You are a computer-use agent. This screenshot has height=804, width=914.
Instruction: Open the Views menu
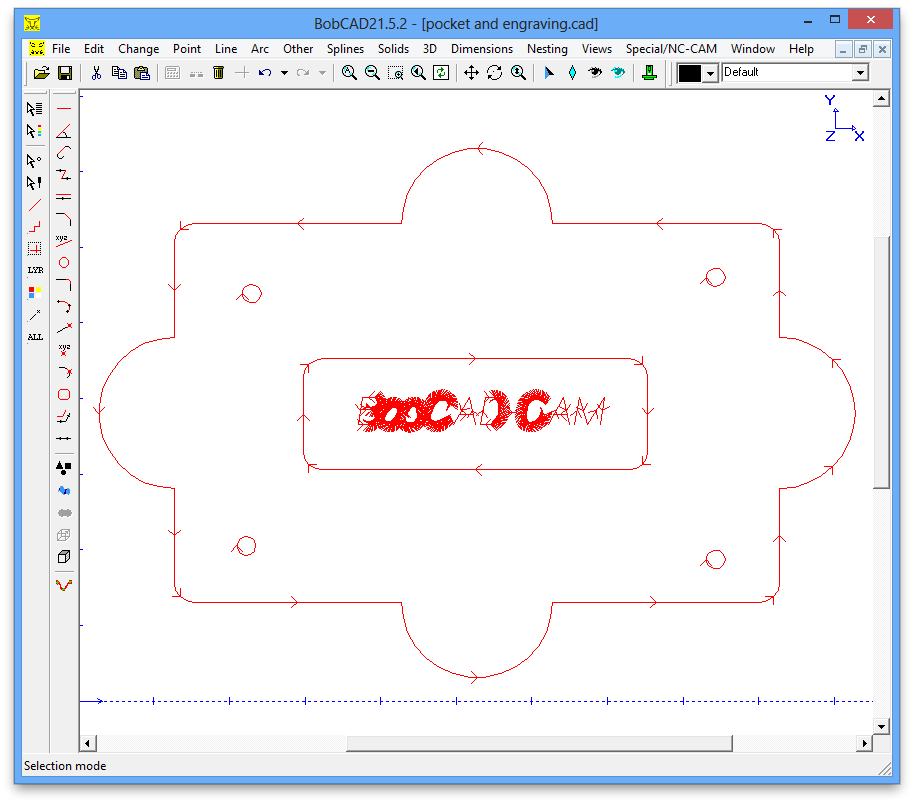[x=596, y=49]
